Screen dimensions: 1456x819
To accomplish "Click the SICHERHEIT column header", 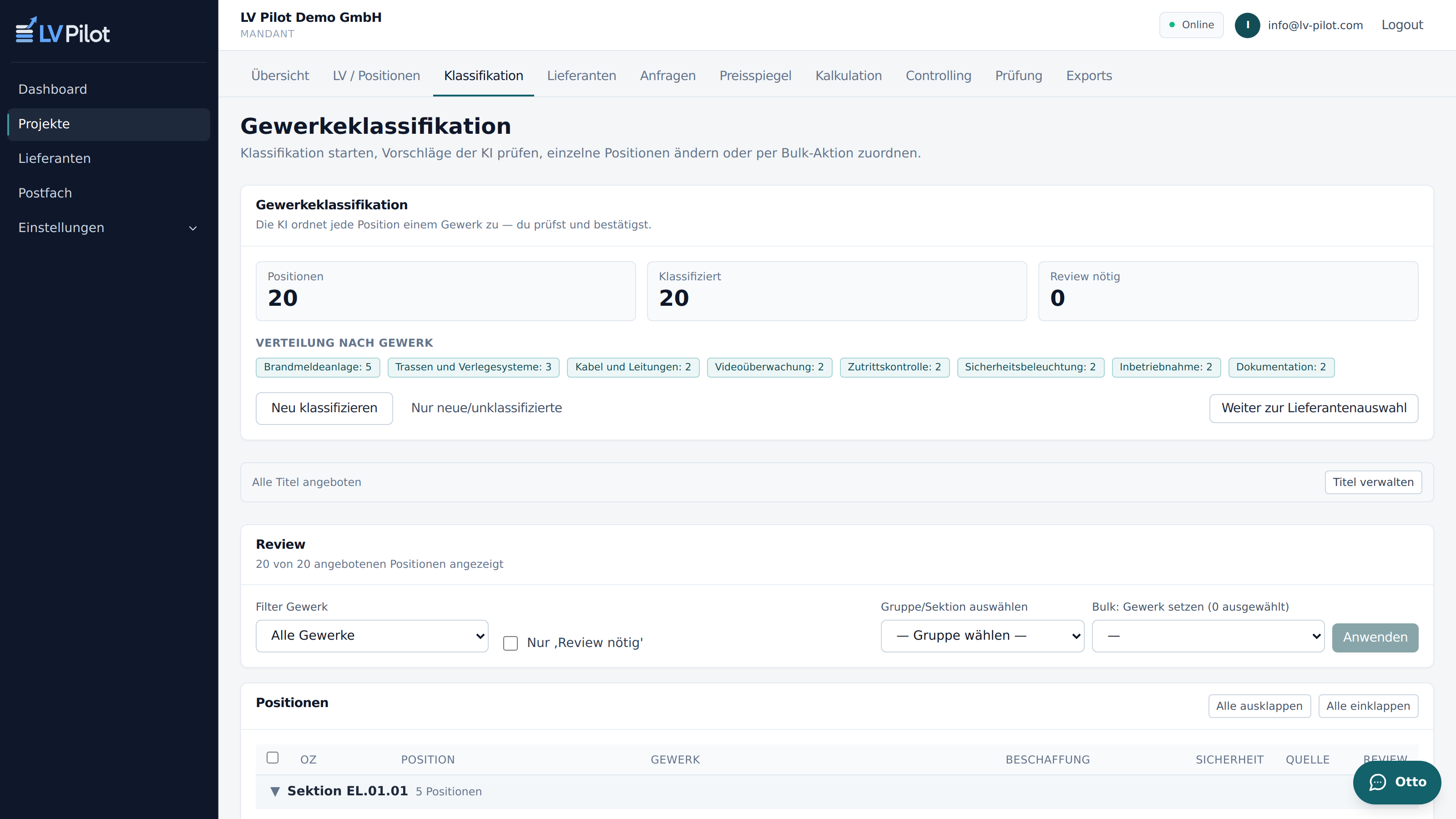I will coord(1229,760).
